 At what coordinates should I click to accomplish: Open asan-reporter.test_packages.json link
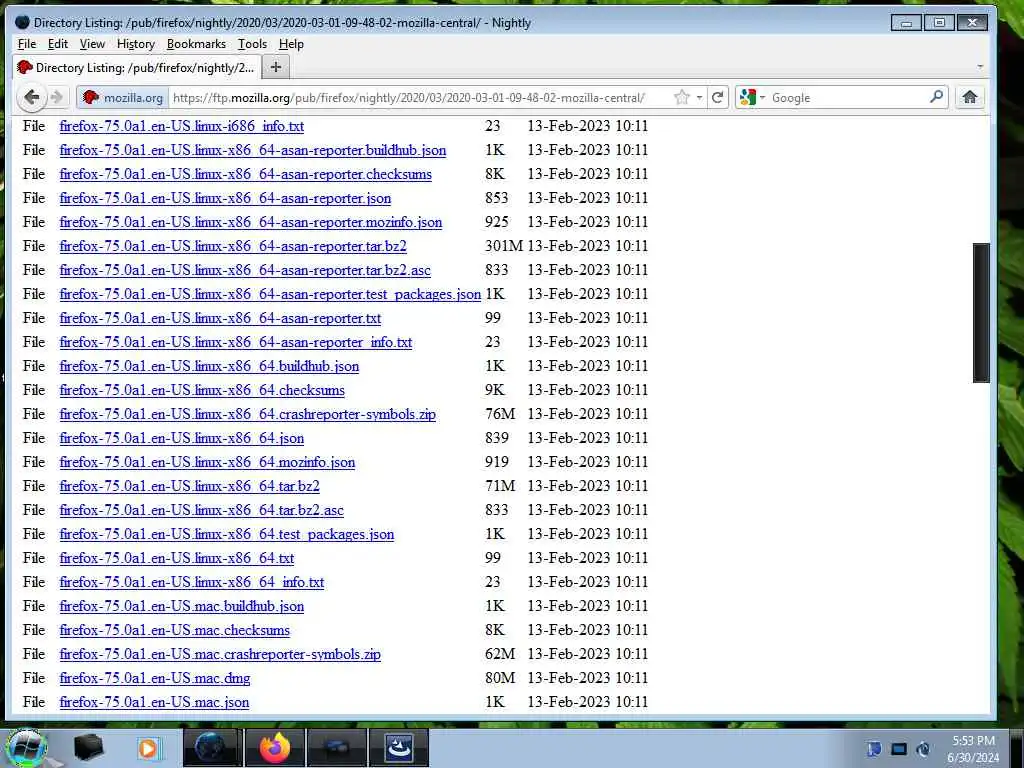click(270, 294)
